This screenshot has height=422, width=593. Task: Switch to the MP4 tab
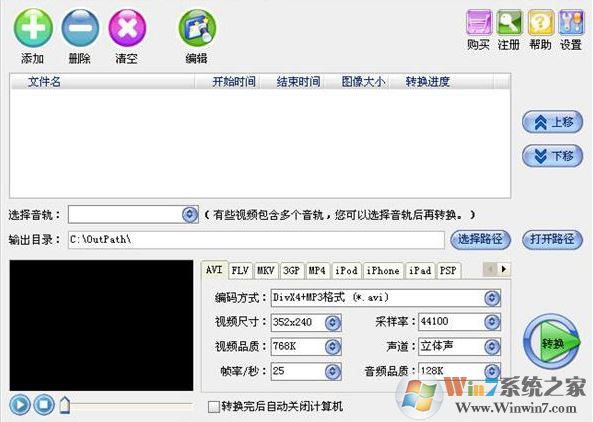pos(317,271)
